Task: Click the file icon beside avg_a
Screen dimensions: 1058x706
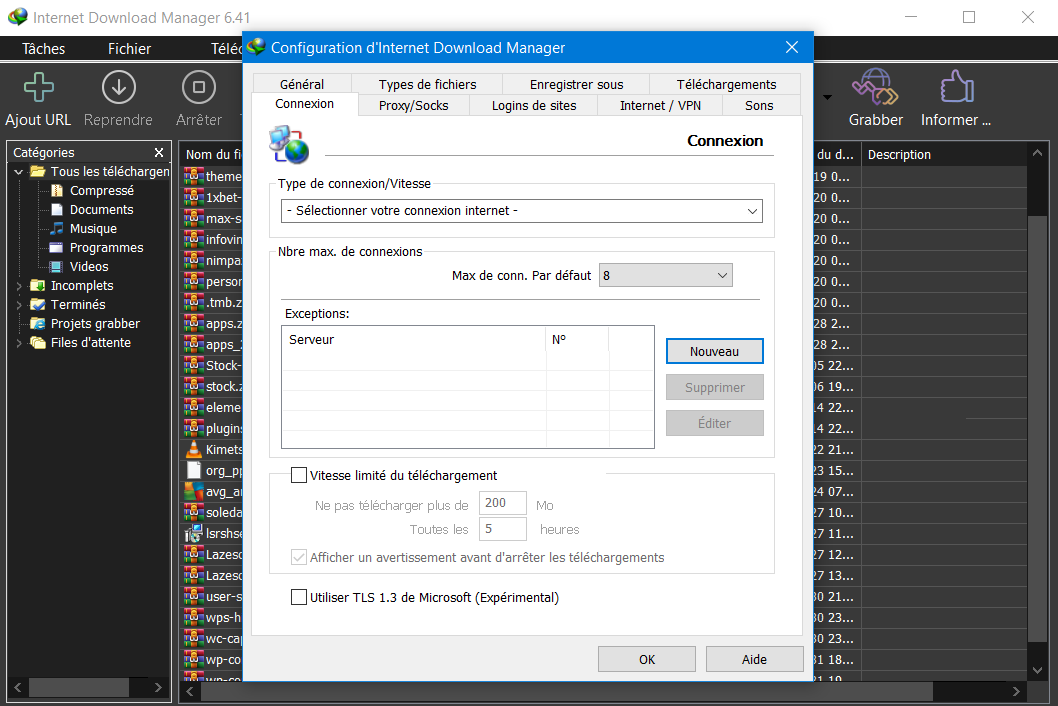Action: coord(194,491)
